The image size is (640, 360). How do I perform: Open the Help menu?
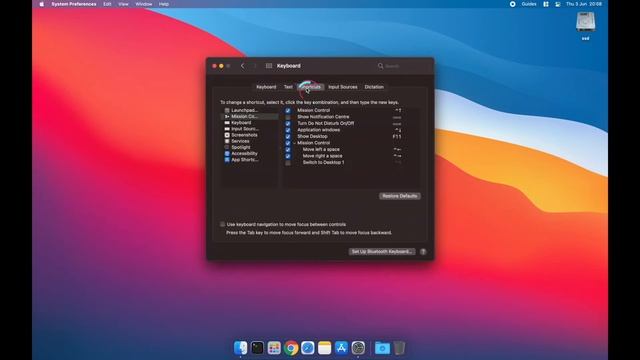[x=164, y=4]
